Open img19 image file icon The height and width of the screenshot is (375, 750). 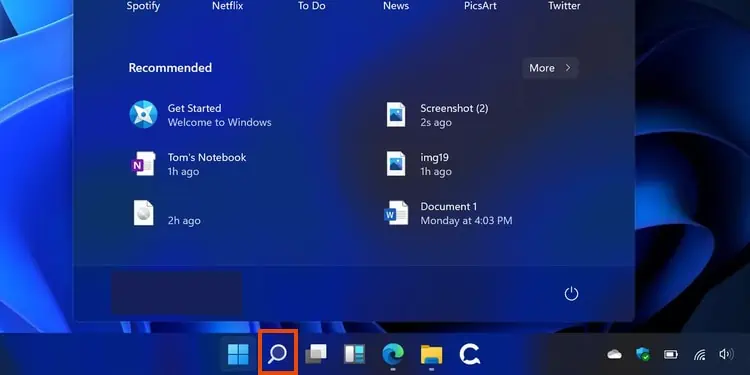coord(396,164)
